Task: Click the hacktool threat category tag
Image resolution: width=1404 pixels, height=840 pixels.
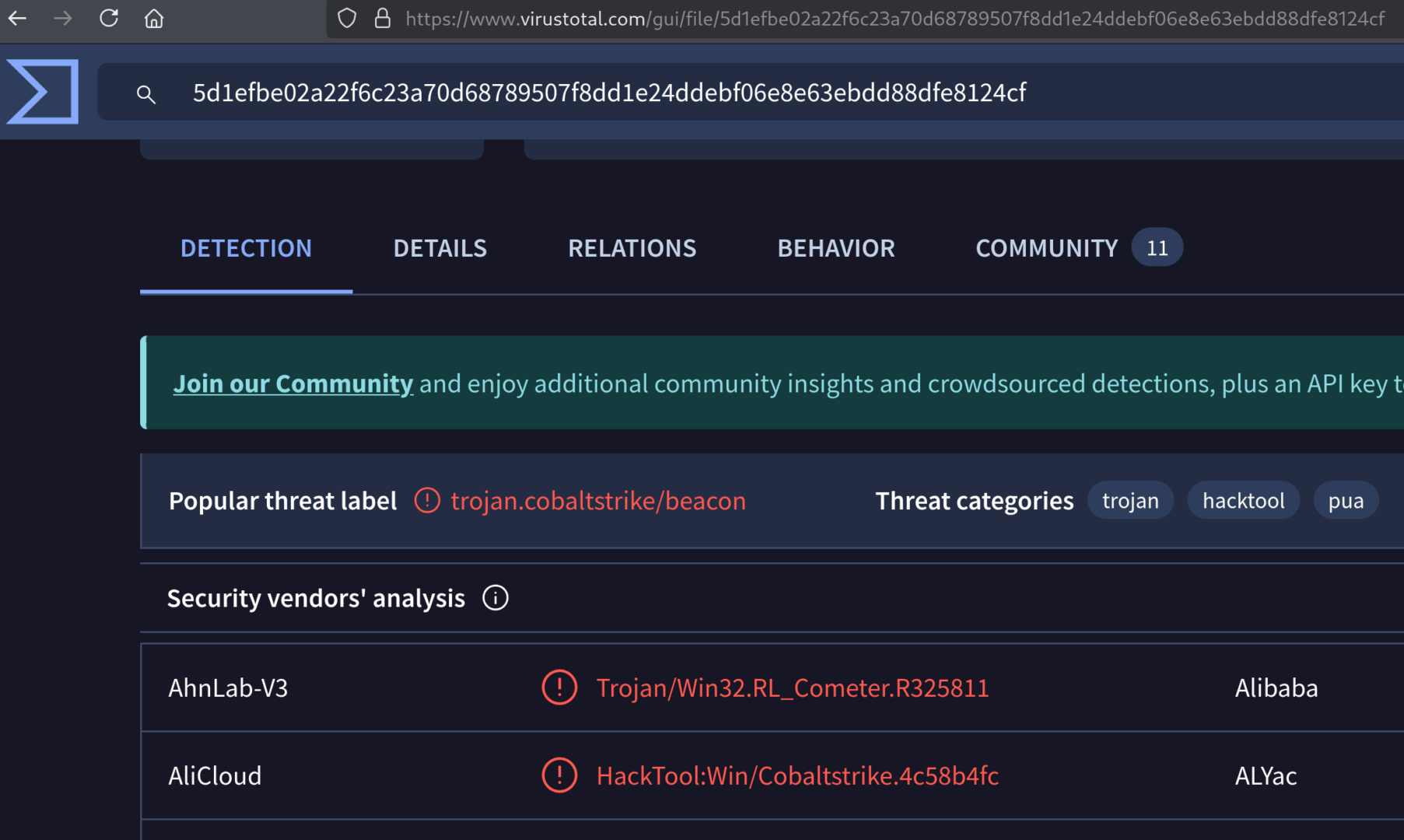Action: point(1243,500)
